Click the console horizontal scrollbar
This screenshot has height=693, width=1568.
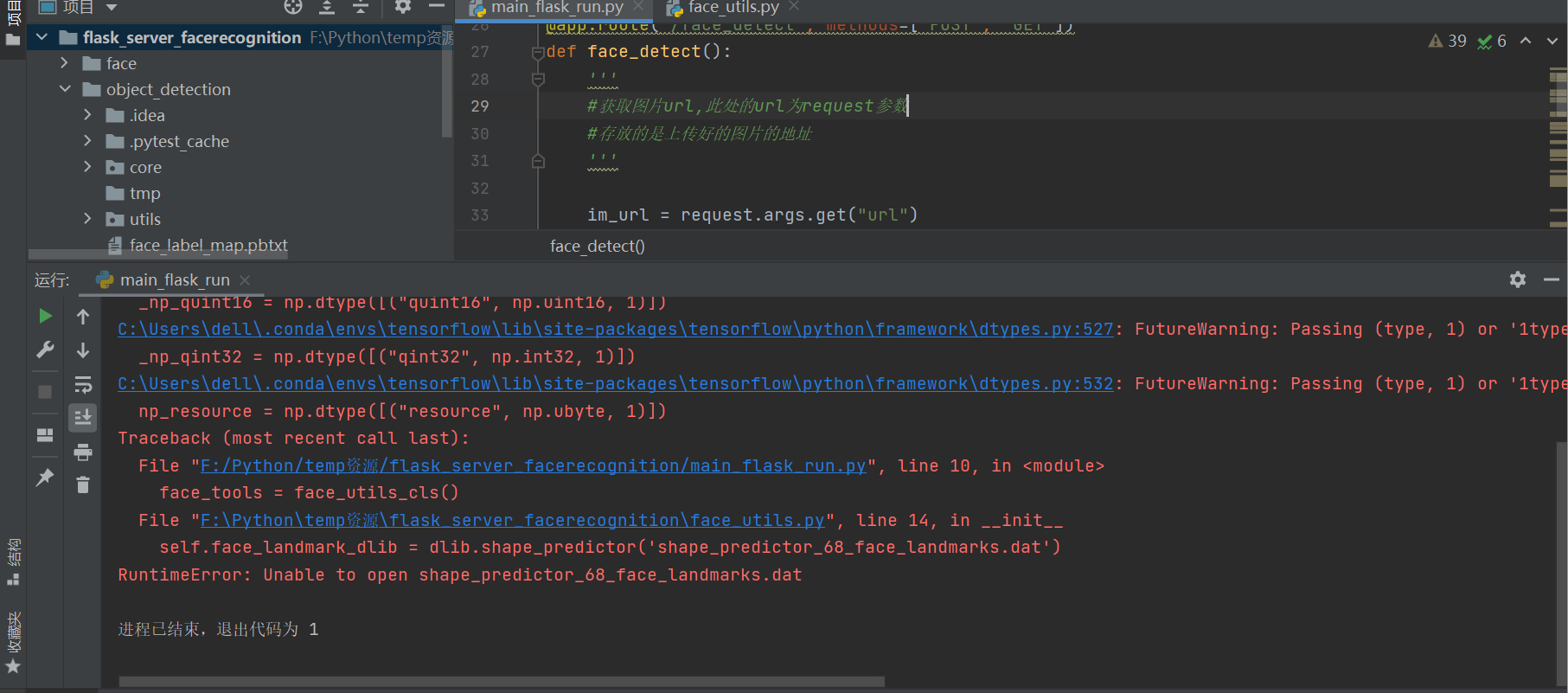point(502,682)
